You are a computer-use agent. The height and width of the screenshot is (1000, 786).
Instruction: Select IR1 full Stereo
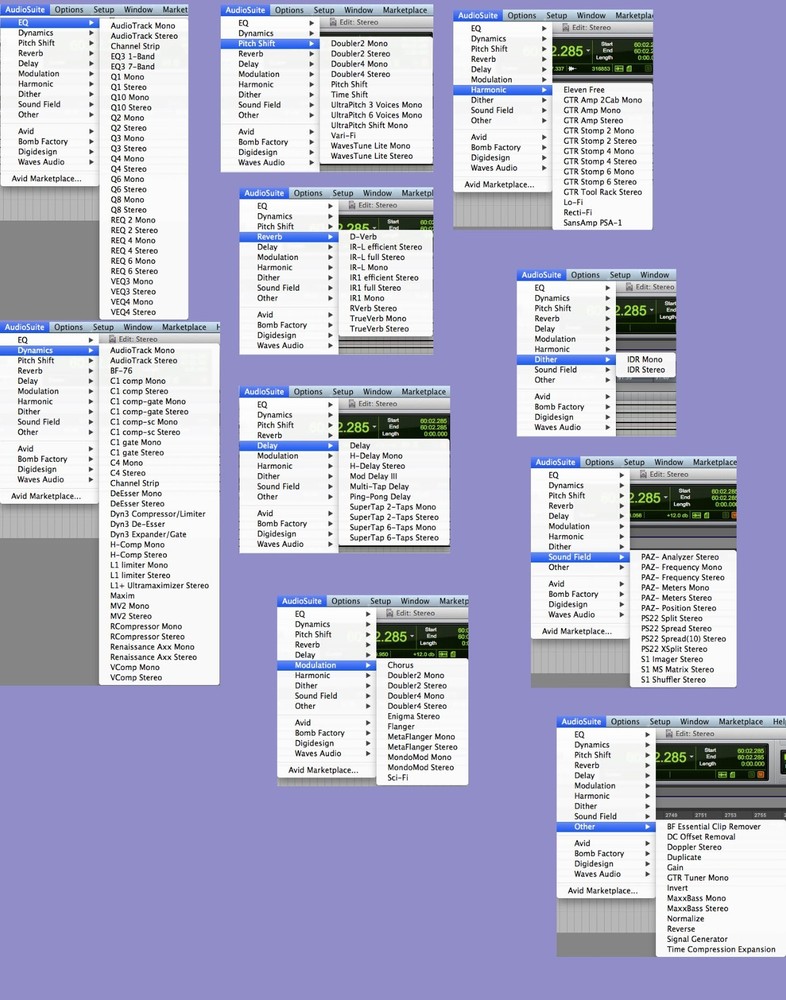pos(375,288)
